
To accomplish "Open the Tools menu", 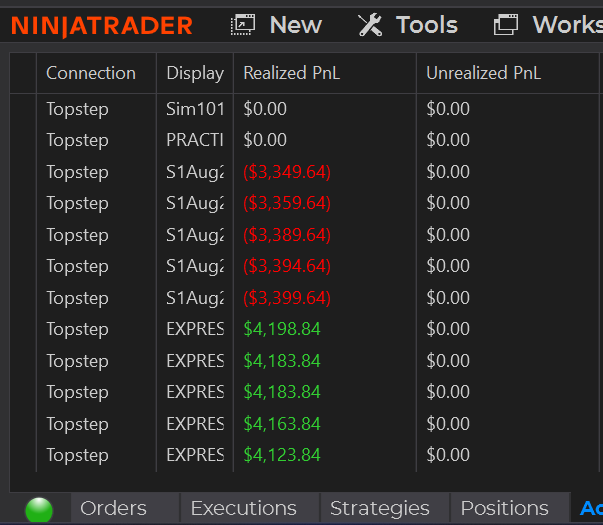I will click(427, 25).
